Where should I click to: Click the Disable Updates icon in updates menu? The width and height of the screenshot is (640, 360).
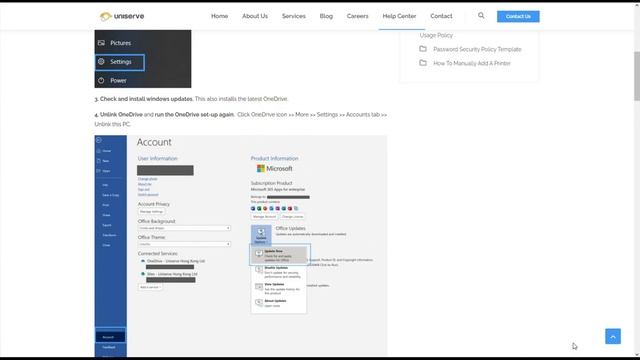259,270
